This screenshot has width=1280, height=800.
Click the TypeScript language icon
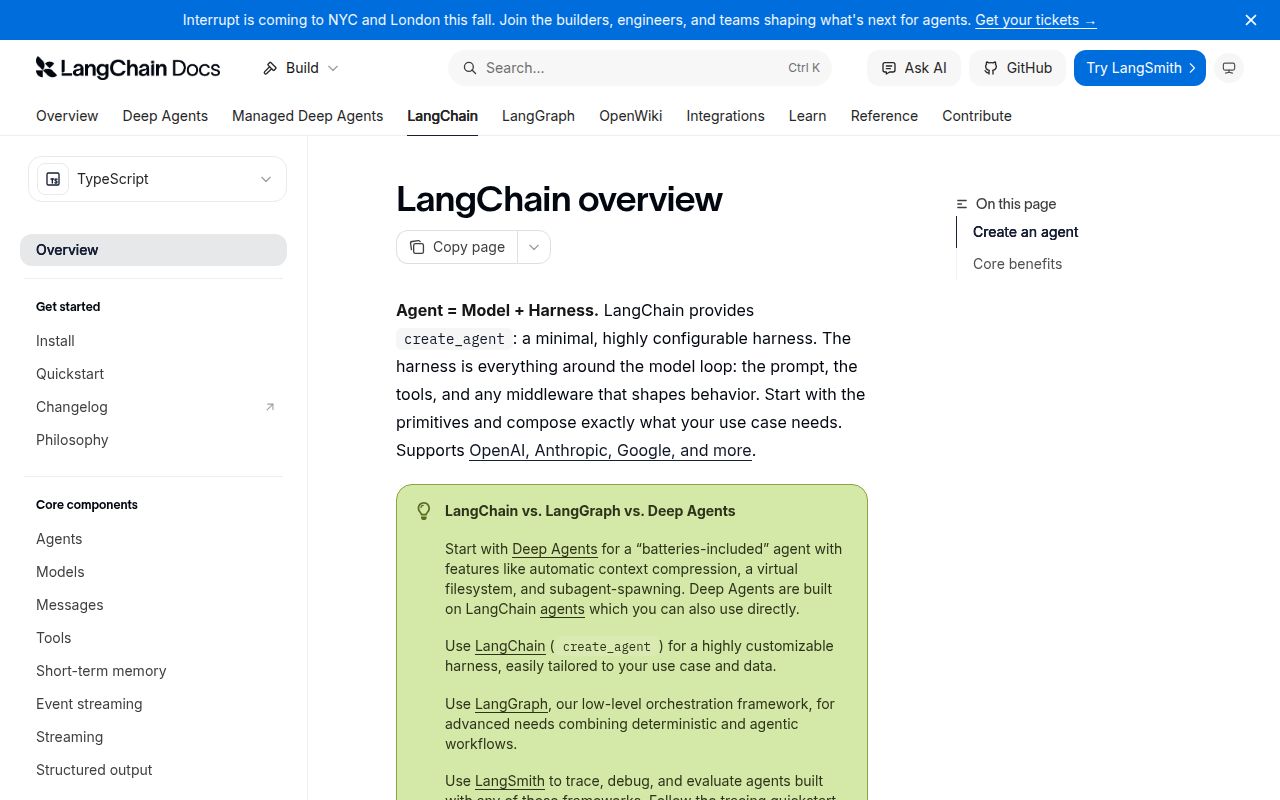pyautogui.click(x=53, y=179)
